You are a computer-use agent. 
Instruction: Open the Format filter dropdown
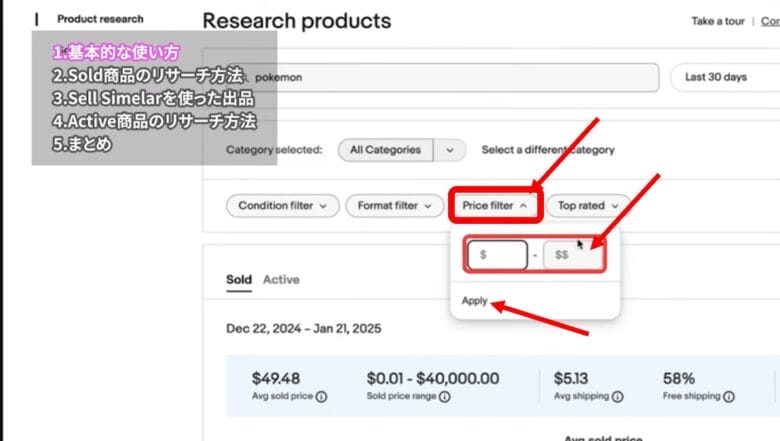pyautogui.click(x=394, y=206)
